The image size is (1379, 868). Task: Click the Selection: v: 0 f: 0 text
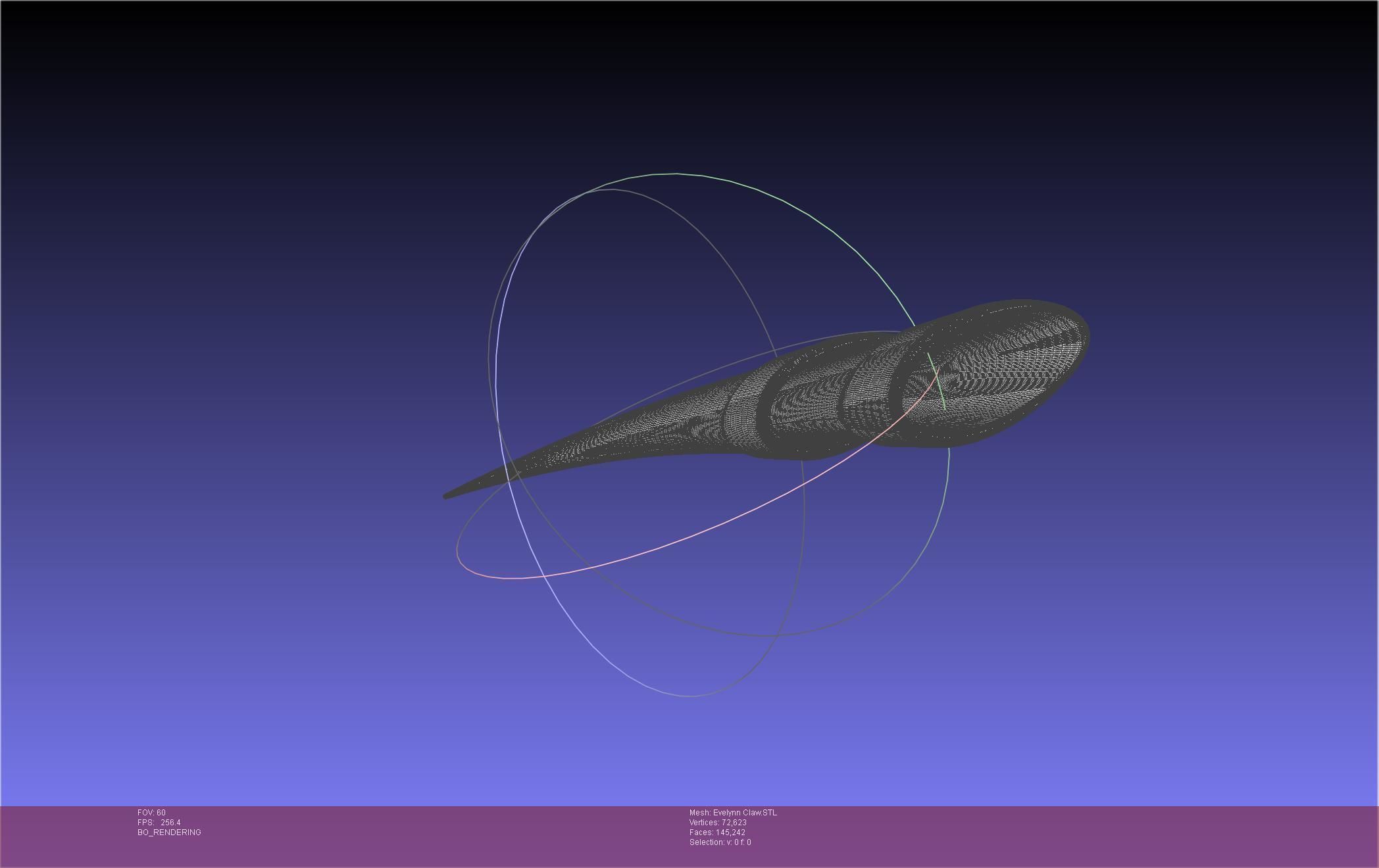720,842
